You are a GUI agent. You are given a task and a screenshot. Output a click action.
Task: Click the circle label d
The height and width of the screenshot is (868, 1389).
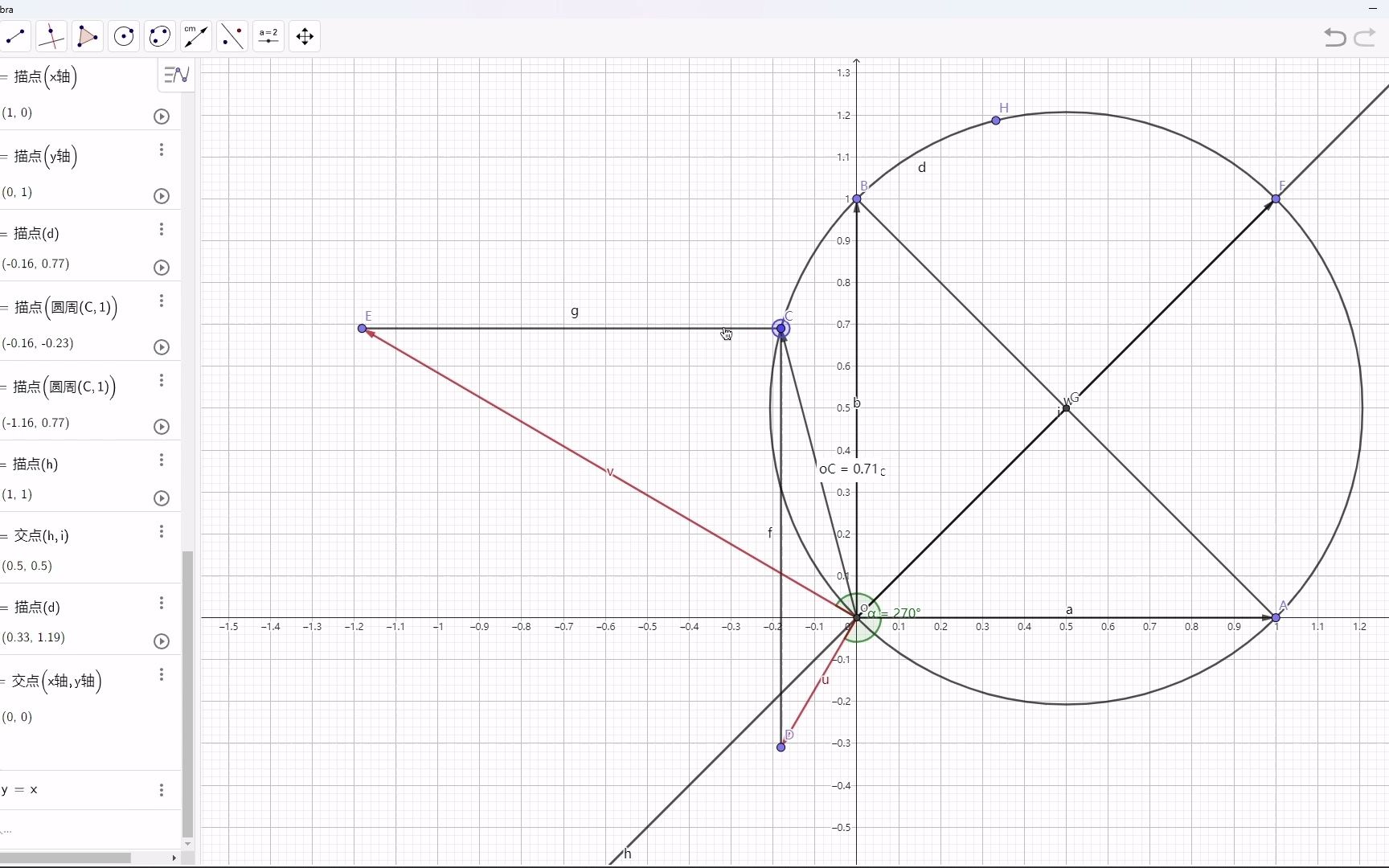[922, 167]
